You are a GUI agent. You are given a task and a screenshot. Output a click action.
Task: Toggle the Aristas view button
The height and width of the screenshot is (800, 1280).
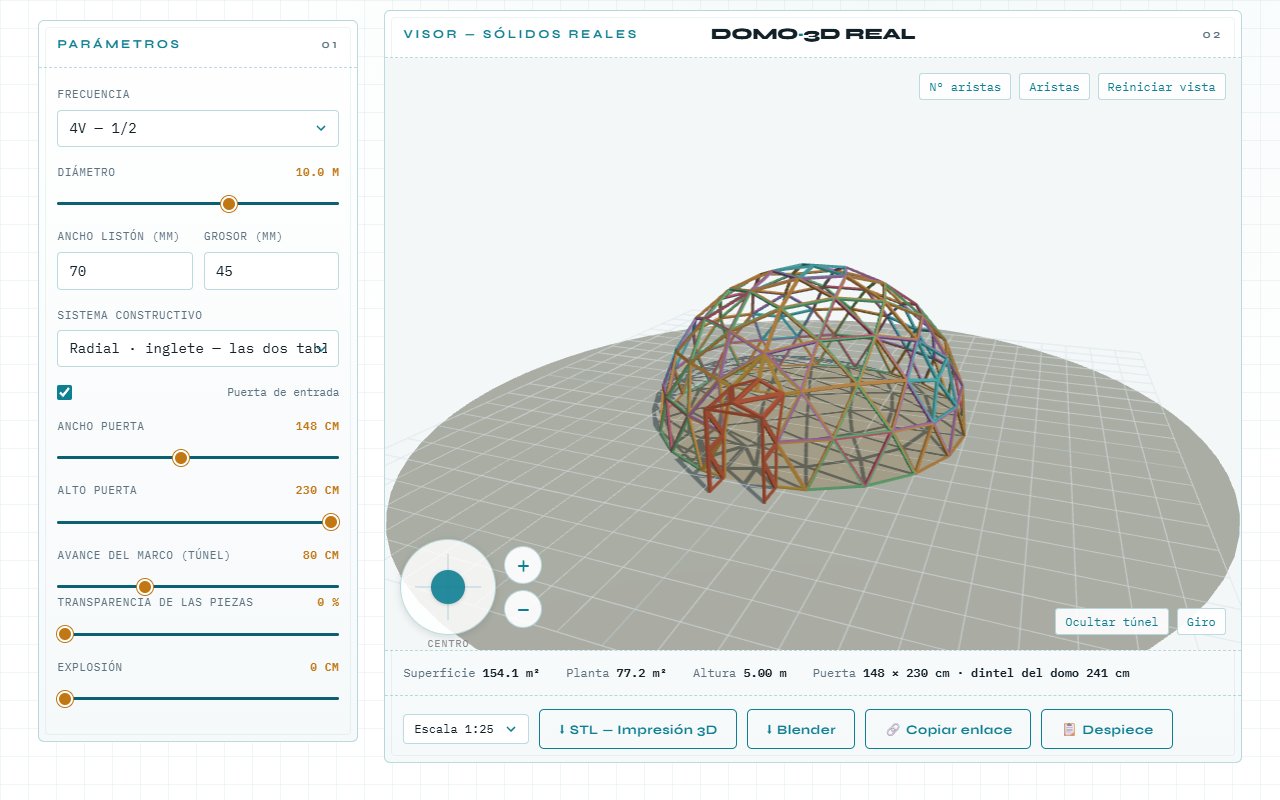[x=1055, y=87]
